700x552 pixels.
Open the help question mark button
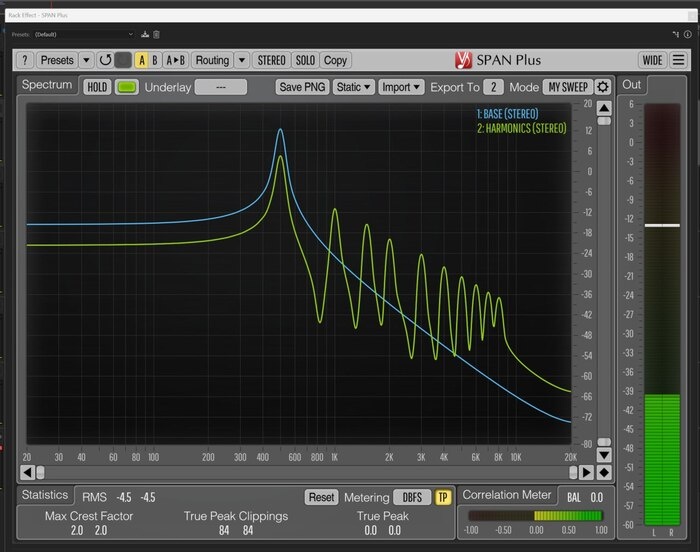pyautogui.click(x=25, y=60)
